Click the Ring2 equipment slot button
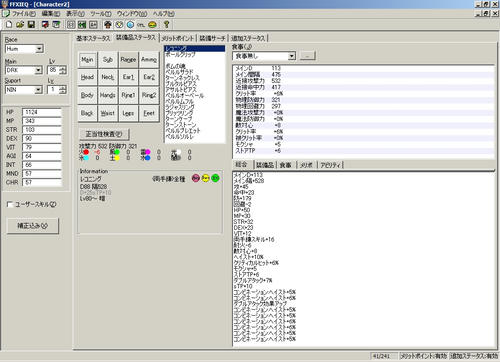The image size is (500, 362). (x=149, y=95)
